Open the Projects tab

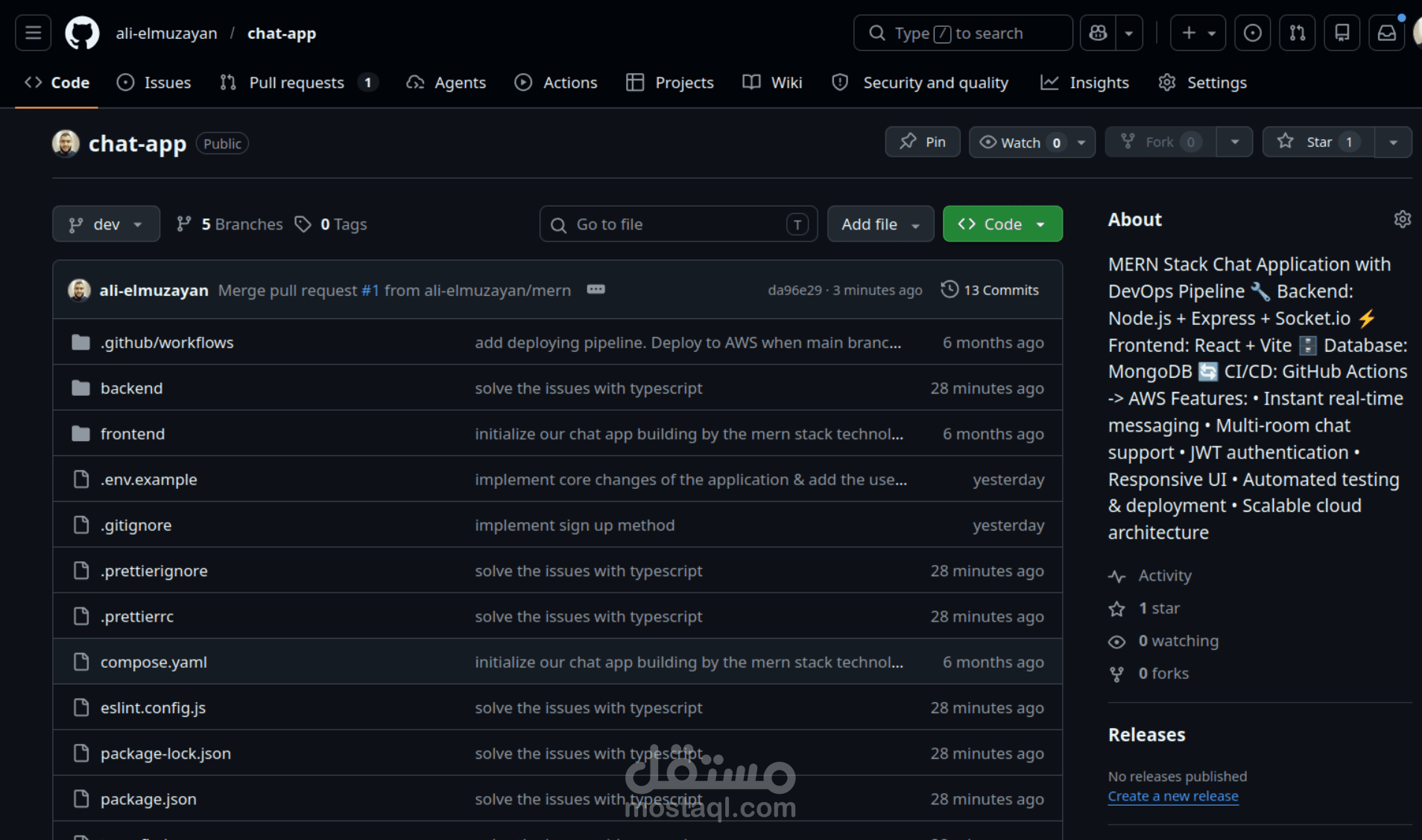(670, 83)
